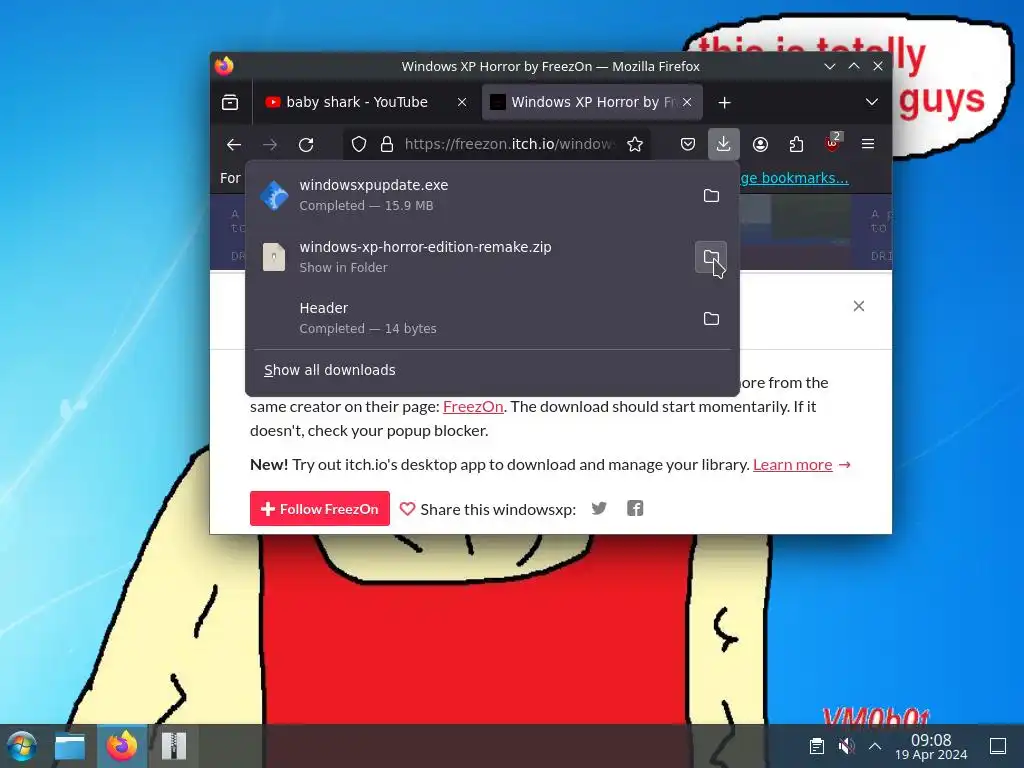Open the Header download entry

pos(470,318)
